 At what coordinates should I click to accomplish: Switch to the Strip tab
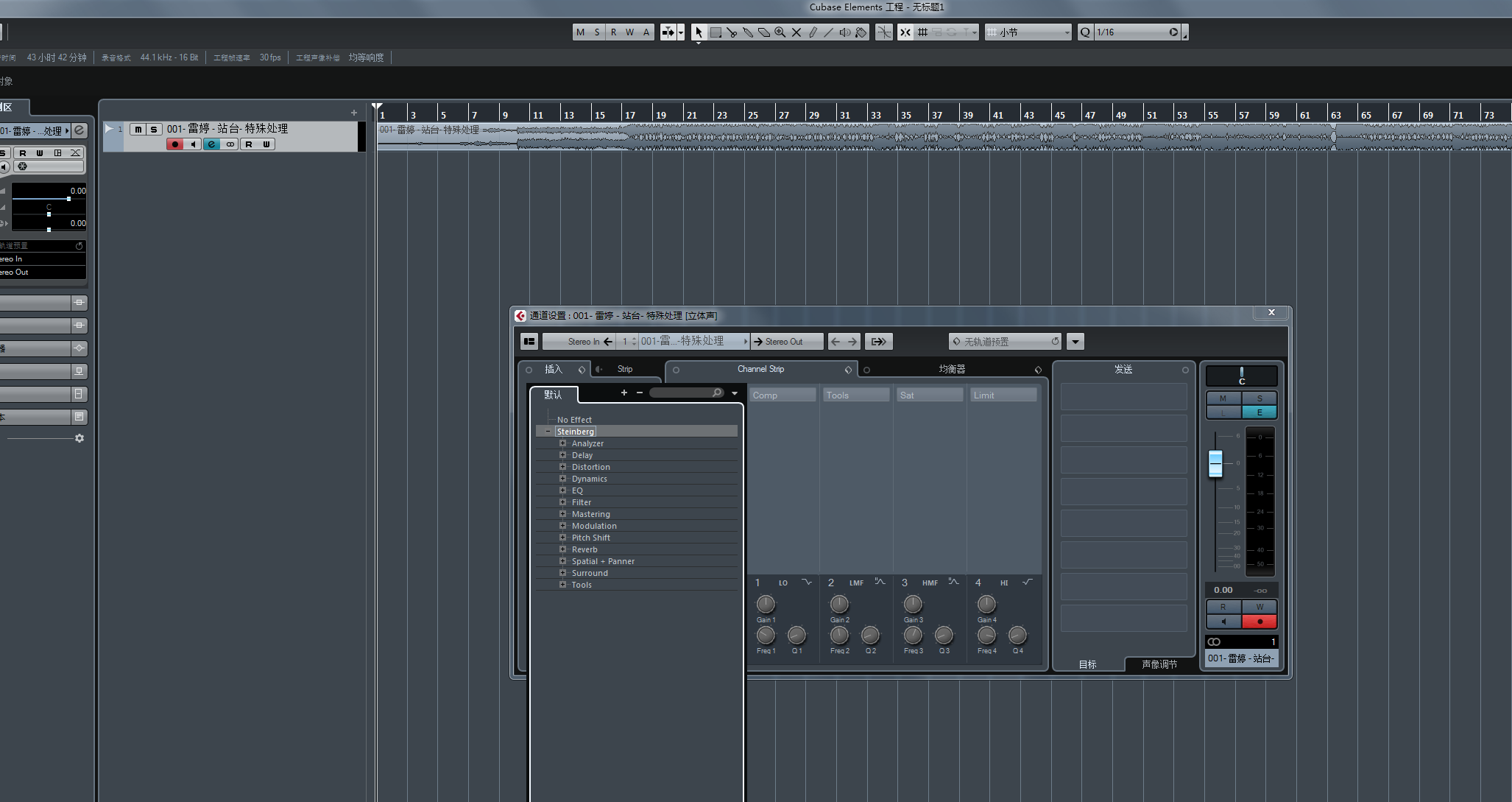[625, 370]
